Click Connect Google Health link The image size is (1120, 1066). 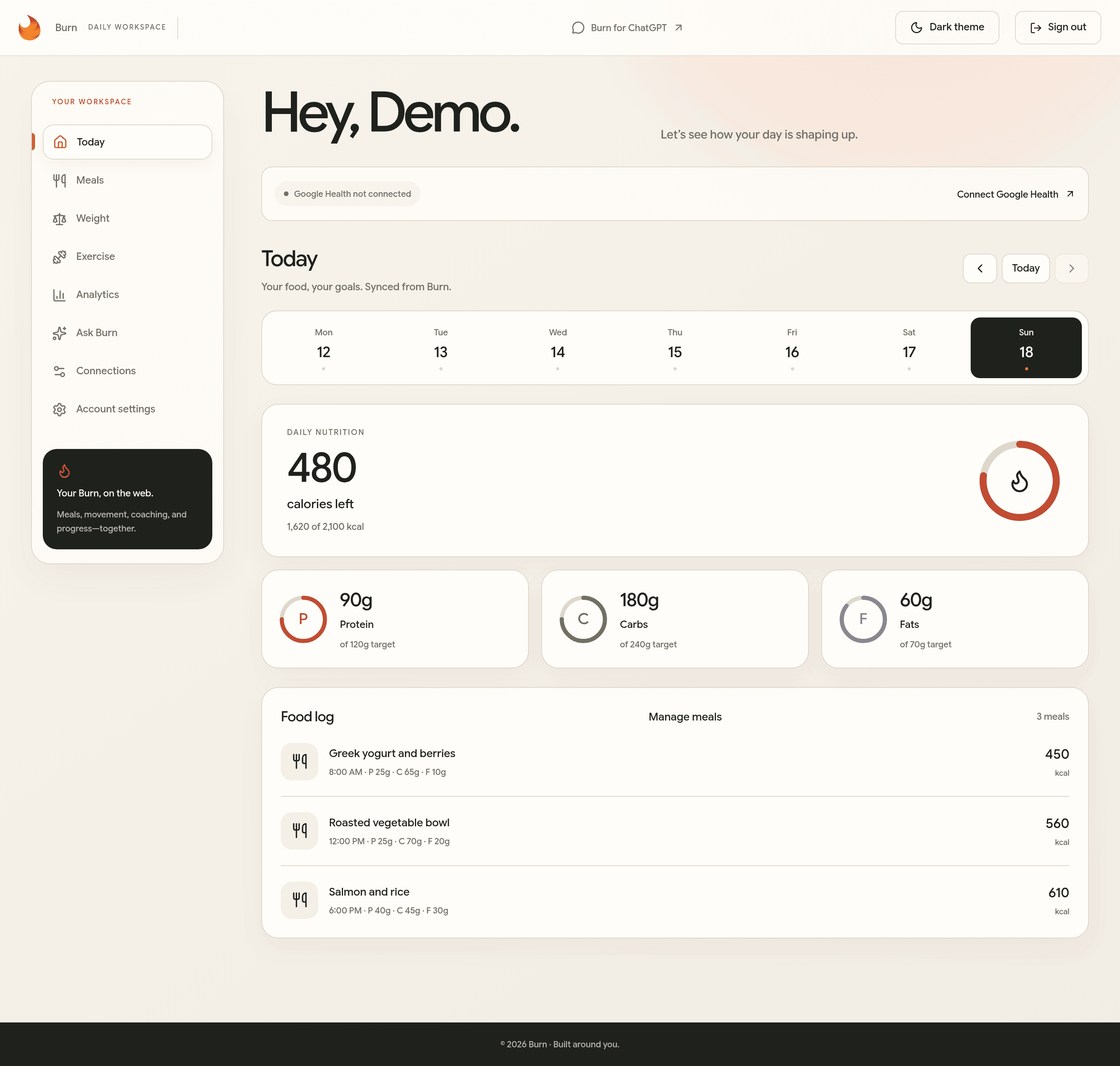1015,195
